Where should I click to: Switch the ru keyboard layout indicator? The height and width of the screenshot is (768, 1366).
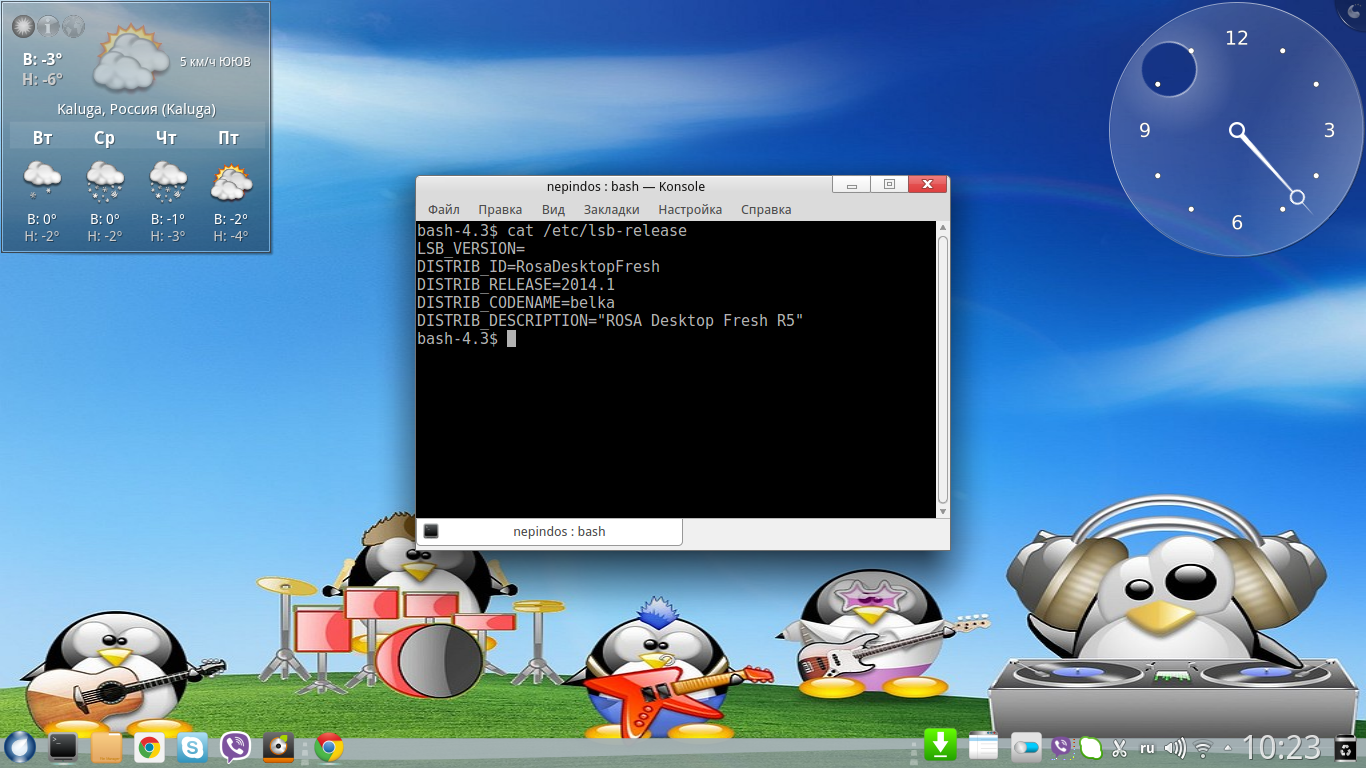(1147, 748)
